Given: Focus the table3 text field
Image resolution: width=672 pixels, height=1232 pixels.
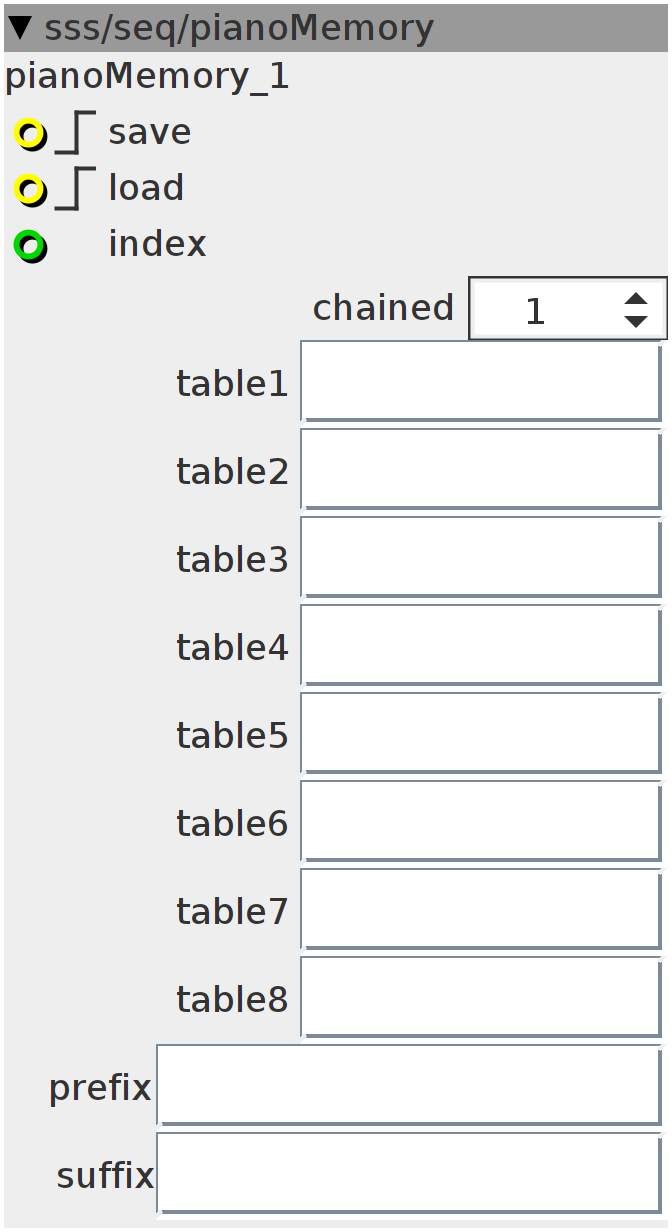Looking at the screenshot, I should pyautogui.click(x=481, y=558).
